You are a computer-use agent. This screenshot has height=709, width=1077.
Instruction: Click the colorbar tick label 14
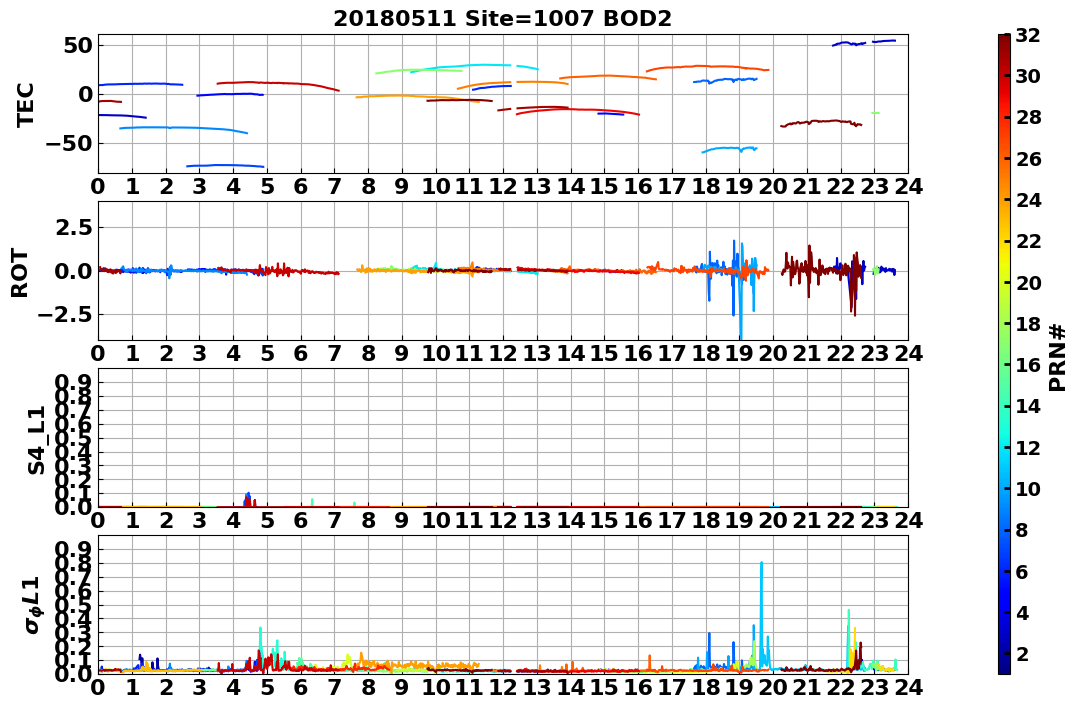(1028, 406)
